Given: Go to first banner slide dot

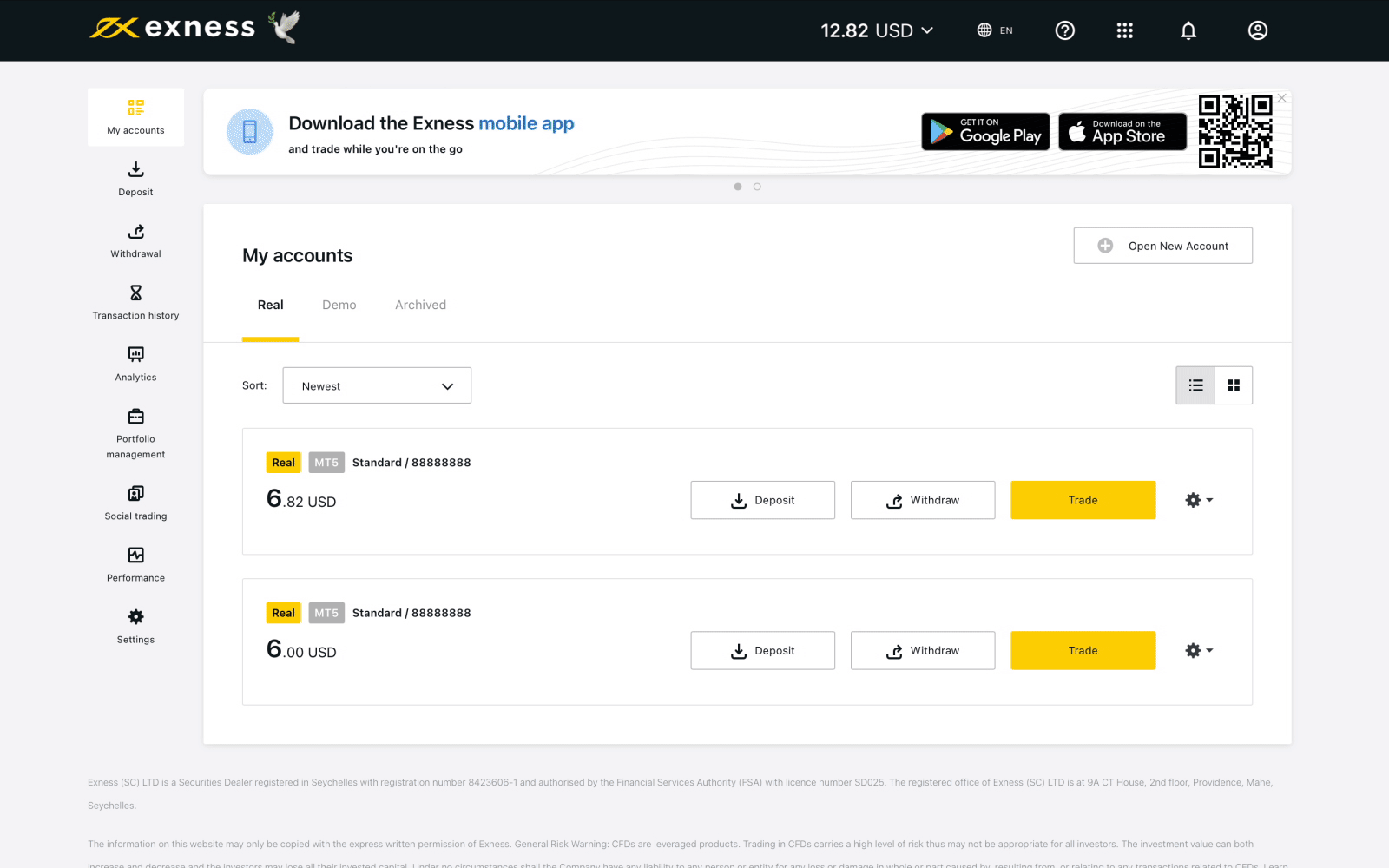Looking at the screenshot, I should coord(738,187).
